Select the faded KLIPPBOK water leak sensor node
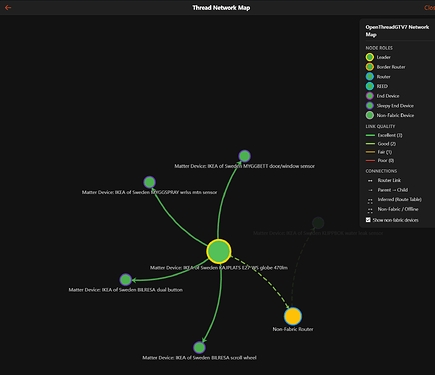This screenshot has width=435, height=375. tap(318, 223)
